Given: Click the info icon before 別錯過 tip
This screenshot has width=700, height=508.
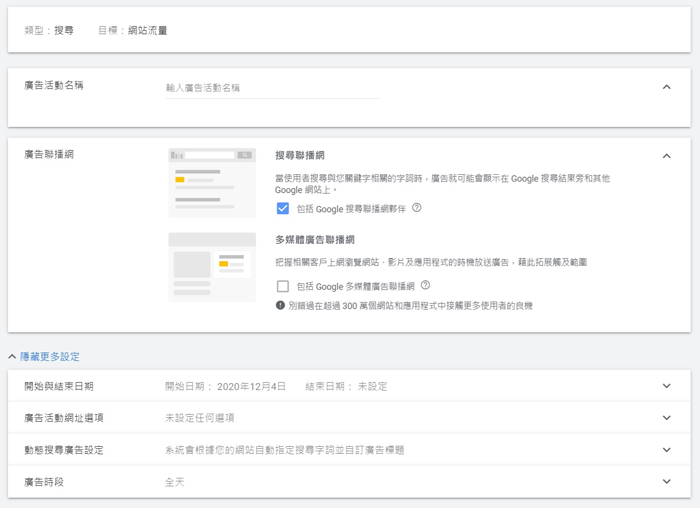Looking at the screenshot, I should coord(281,305).
